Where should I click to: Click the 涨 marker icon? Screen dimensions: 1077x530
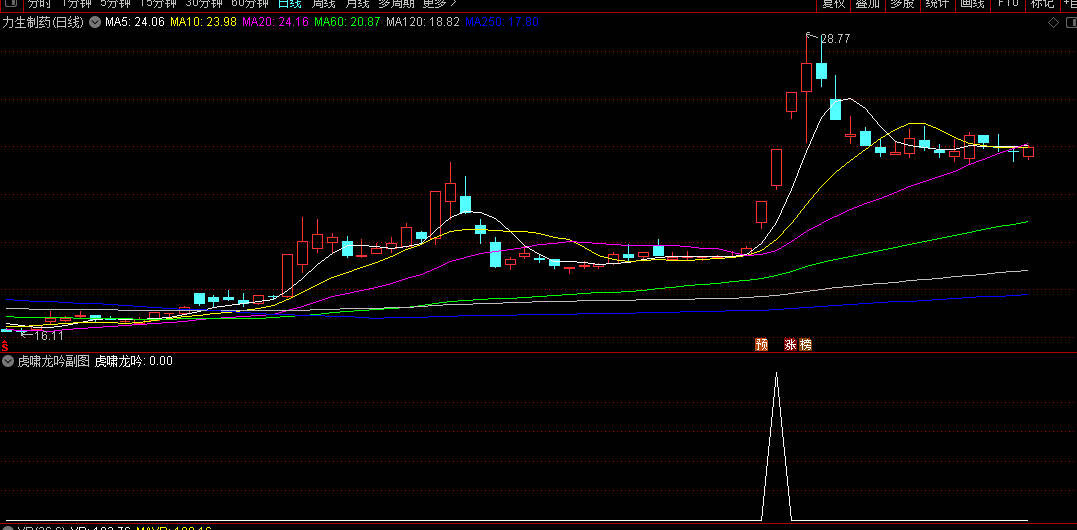click(x=790, y=345)
